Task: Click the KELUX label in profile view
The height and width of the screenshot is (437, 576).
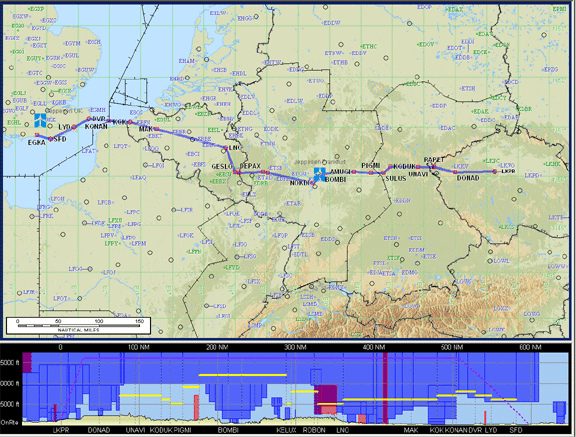Action: pyautogui.click(x=287, y=430)
